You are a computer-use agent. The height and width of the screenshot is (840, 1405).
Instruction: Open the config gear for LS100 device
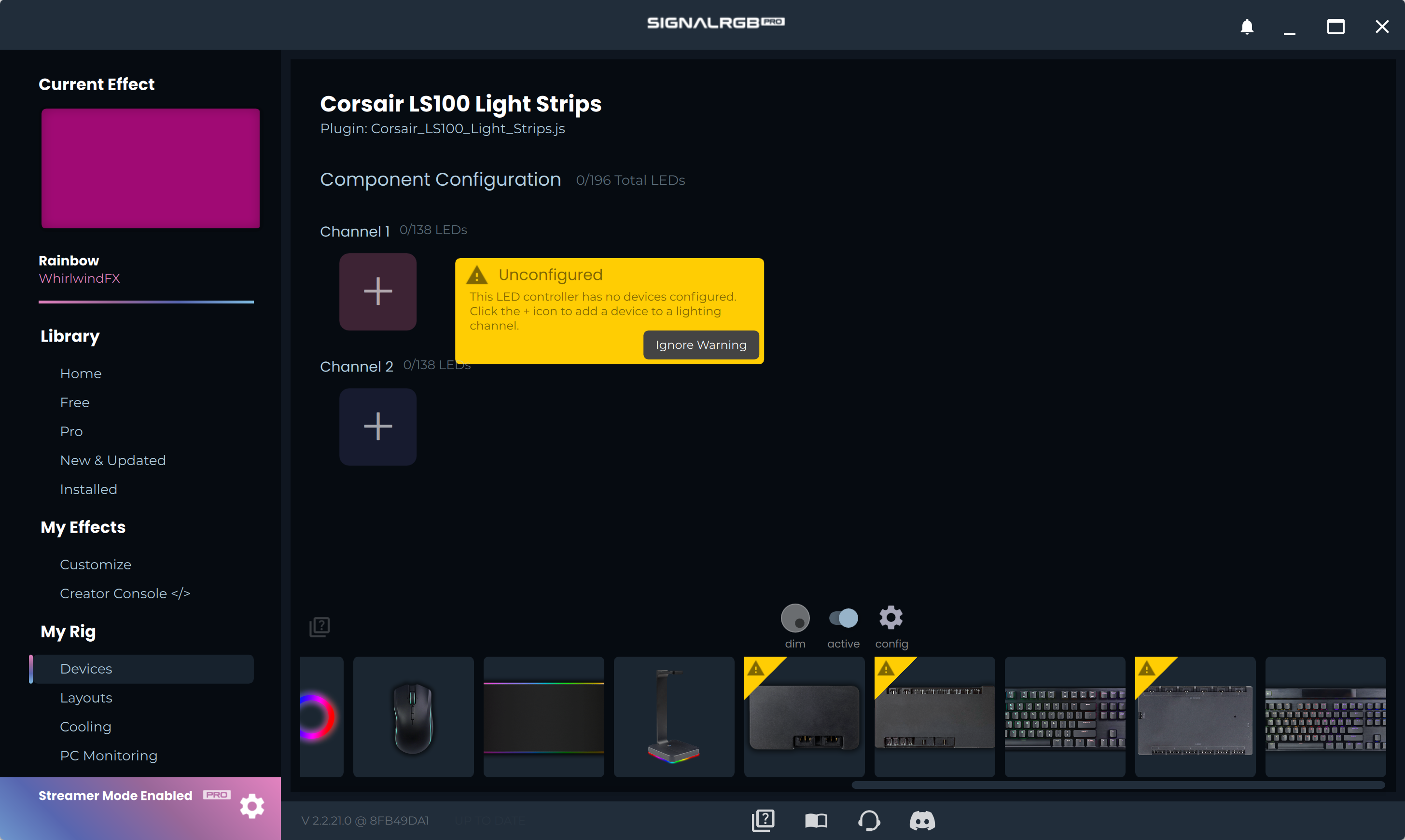click(890, 618)
